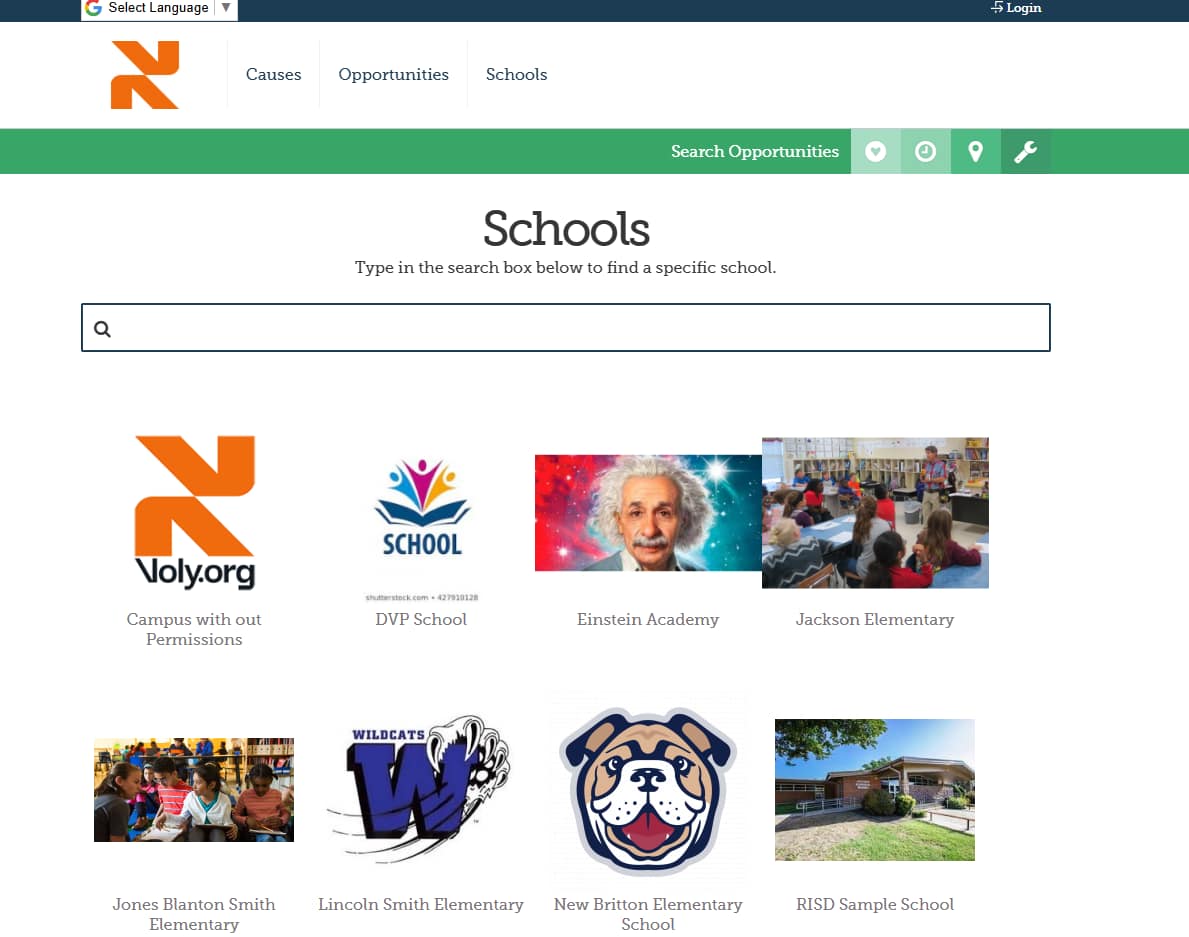Click the login arrow icon in the top bar

(995, 8)
